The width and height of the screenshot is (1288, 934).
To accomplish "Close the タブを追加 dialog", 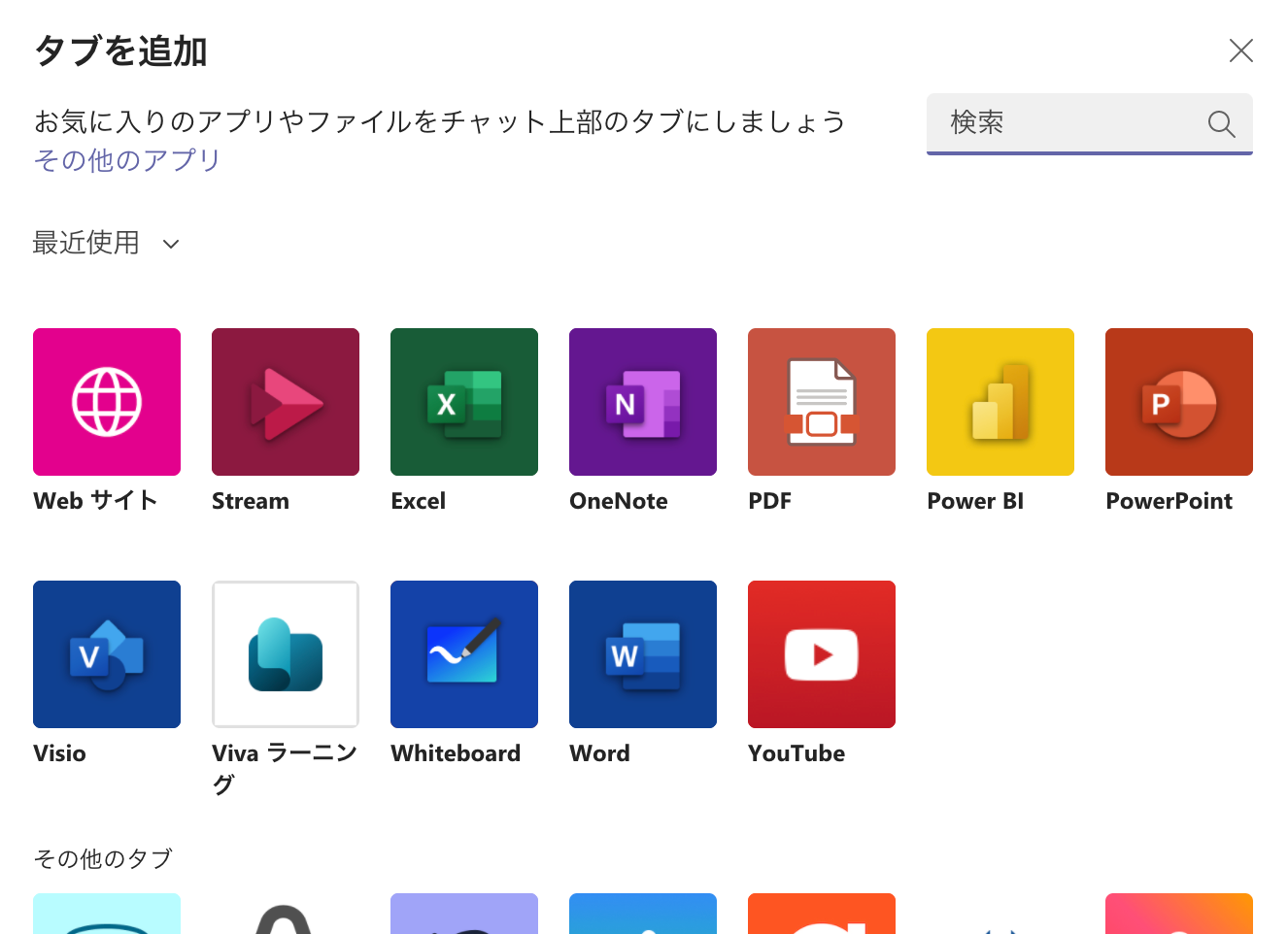I will pos(1241,50).
